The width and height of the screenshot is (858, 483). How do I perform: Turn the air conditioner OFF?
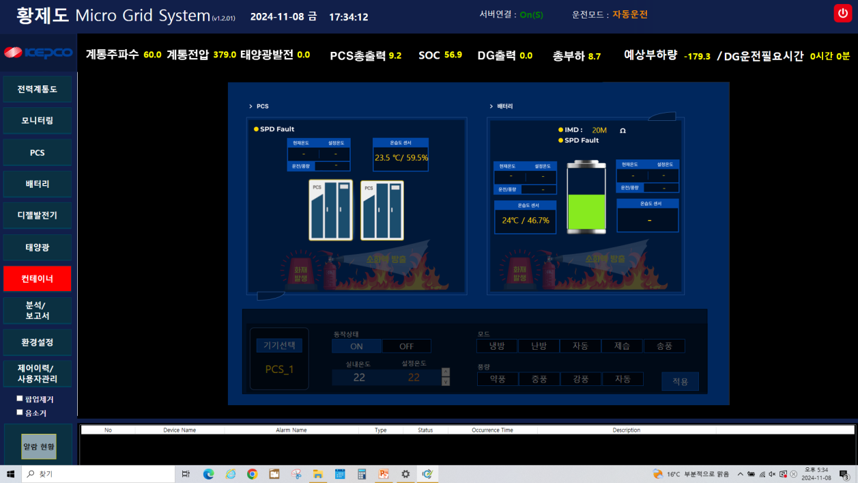(406, 346)
